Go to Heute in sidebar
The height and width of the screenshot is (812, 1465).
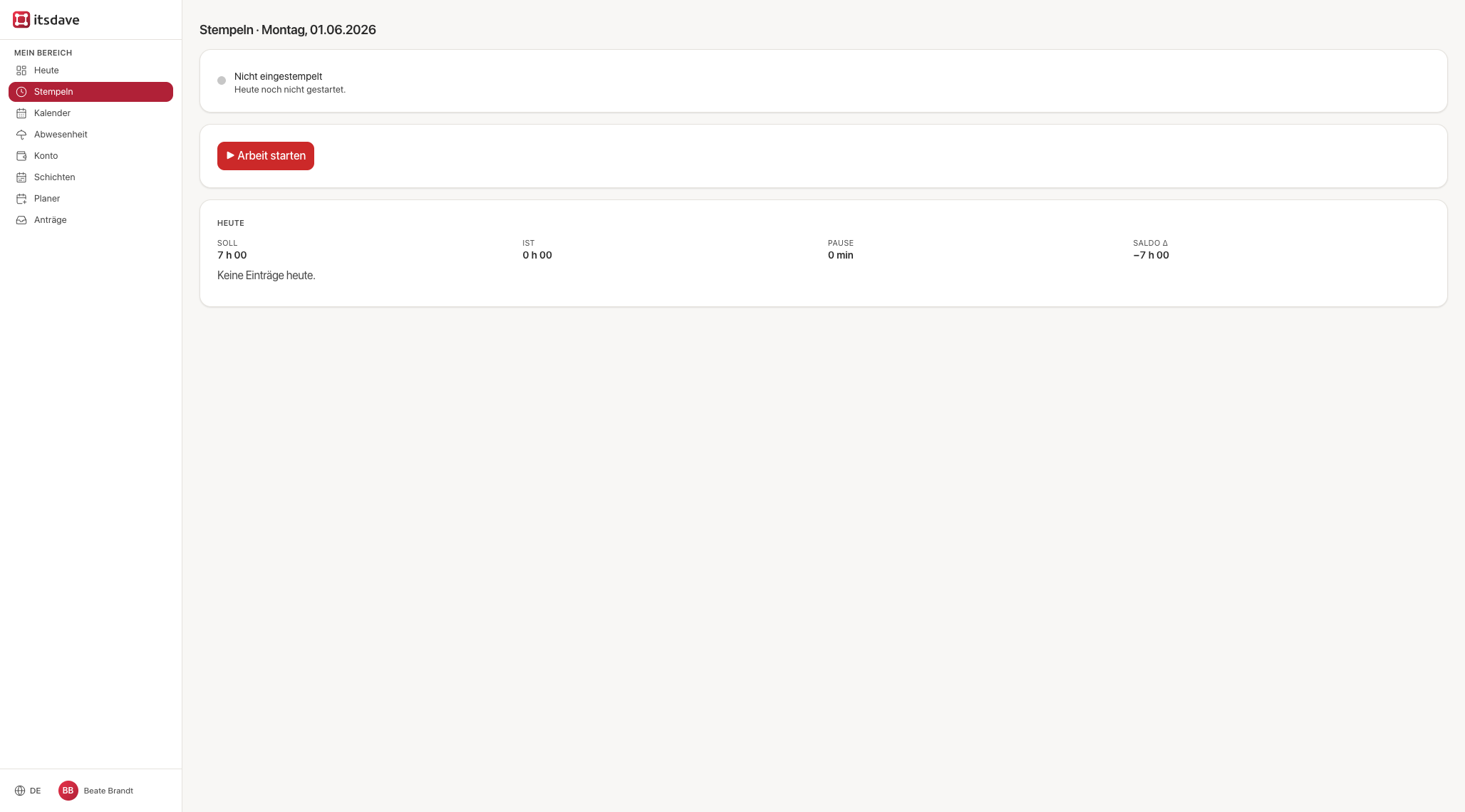(90, 71)
